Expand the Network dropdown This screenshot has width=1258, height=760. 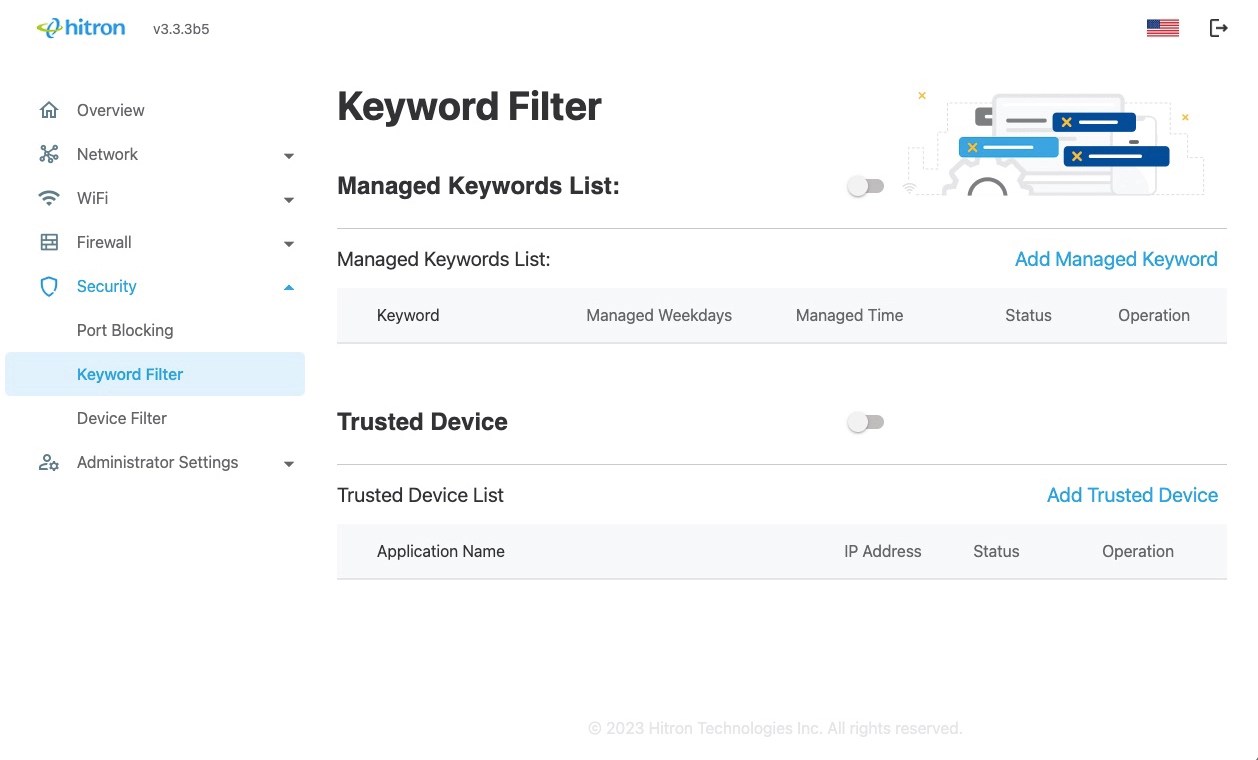(289, 156)
